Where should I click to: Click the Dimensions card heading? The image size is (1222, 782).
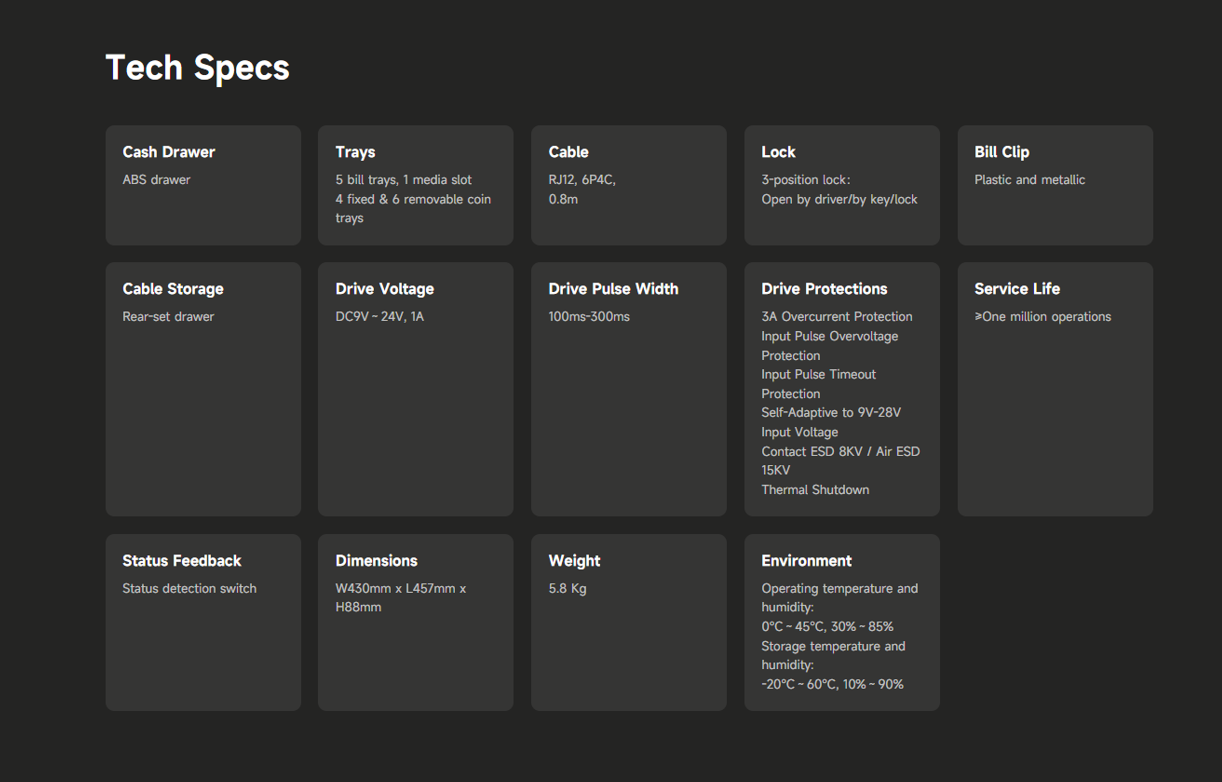(x=376, y=561)
